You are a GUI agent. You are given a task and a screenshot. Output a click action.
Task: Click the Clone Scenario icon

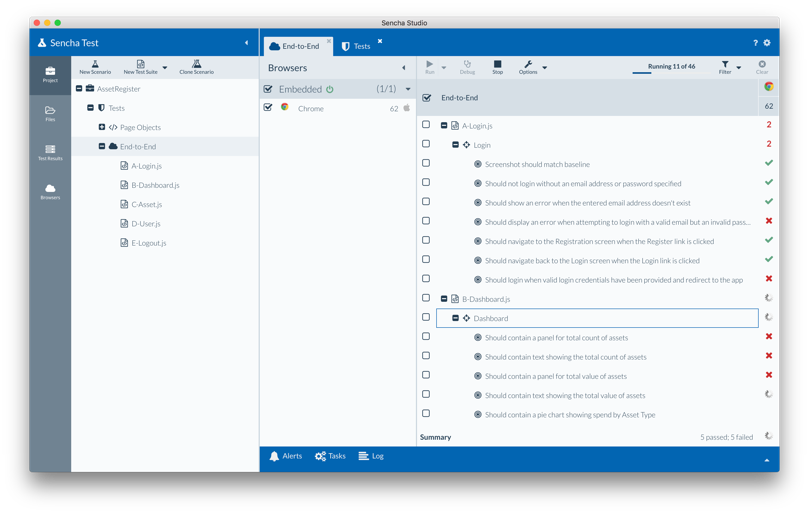click(x=197, y=64)
